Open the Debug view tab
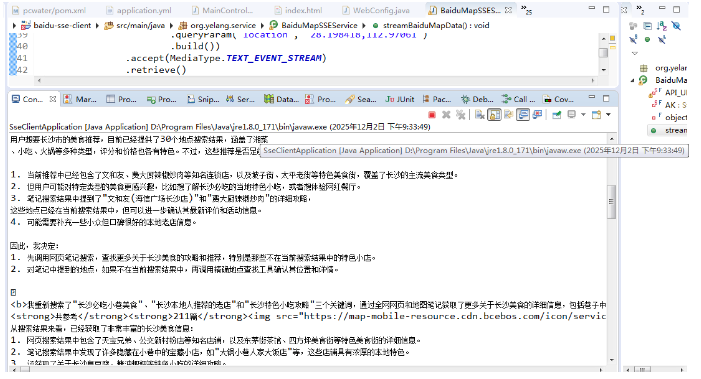This screenshot has width=701, height=379. click(x=477, y=99)
